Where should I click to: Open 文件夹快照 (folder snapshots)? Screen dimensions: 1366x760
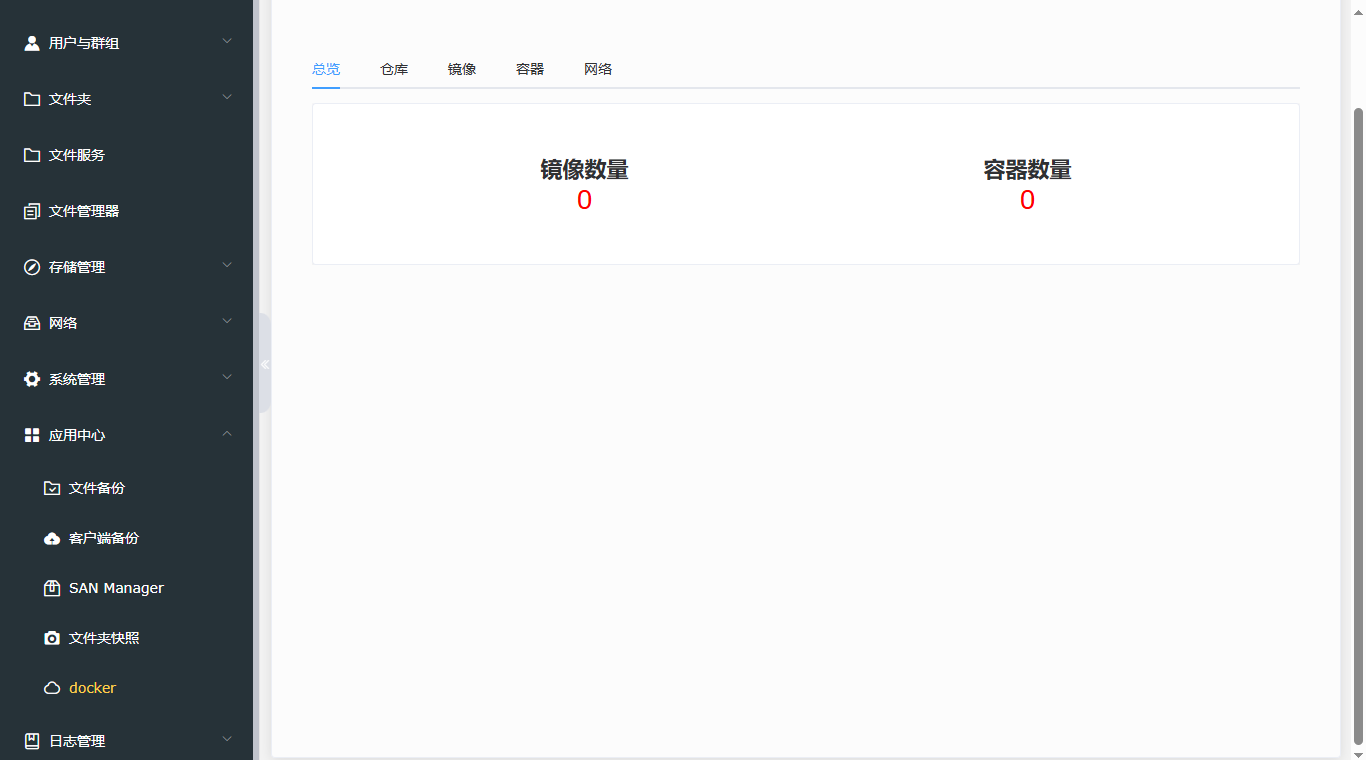coord(103,638)
